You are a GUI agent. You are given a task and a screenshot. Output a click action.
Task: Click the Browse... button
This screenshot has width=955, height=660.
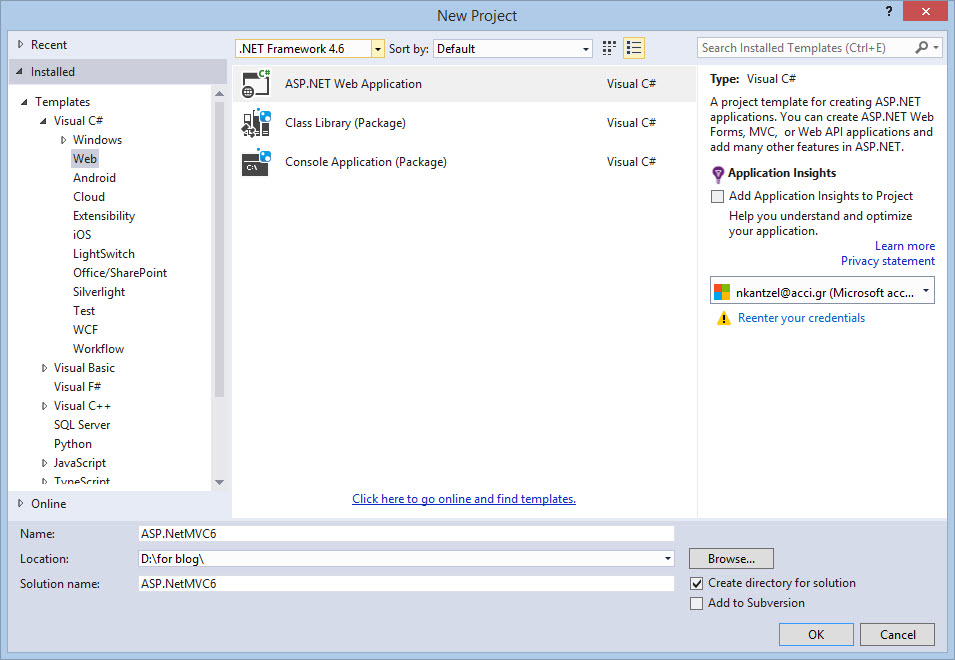[x=731, y=558]
